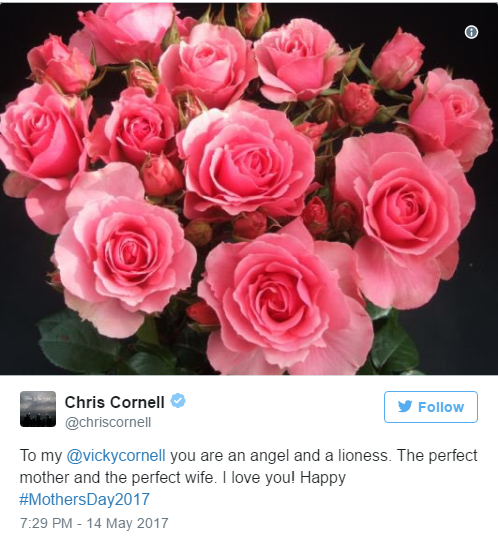Open the @vickycornell mention link
The image size is (498, 536).
point(116,456)
